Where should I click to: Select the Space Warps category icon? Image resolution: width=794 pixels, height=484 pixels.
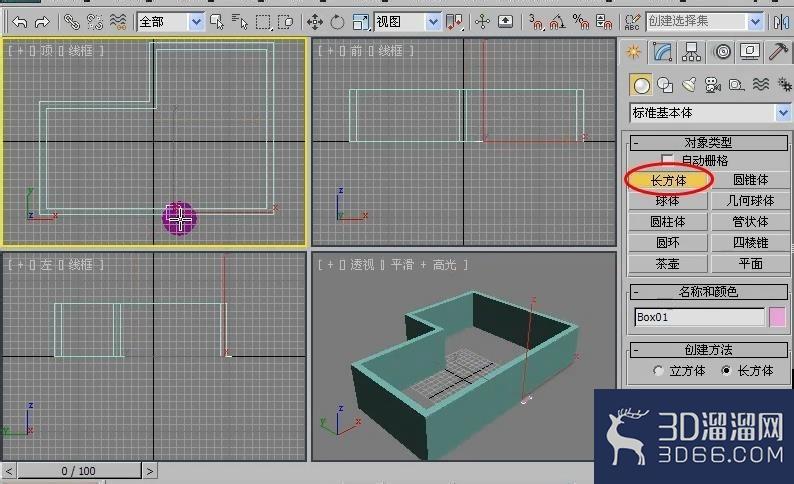tap(761, 85)
